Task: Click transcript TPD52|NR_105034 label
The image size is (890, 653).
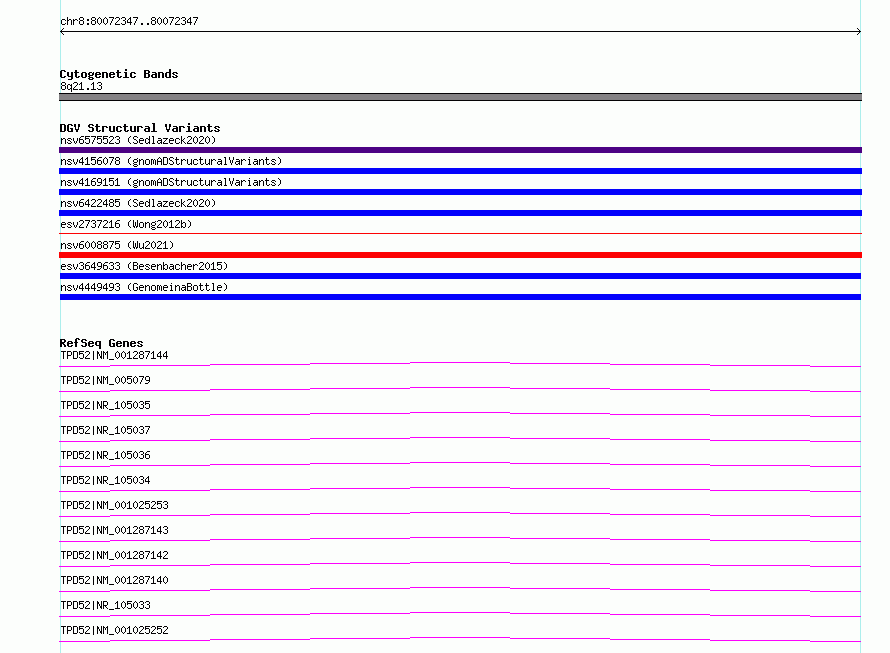Action: (x=105, y=480)
